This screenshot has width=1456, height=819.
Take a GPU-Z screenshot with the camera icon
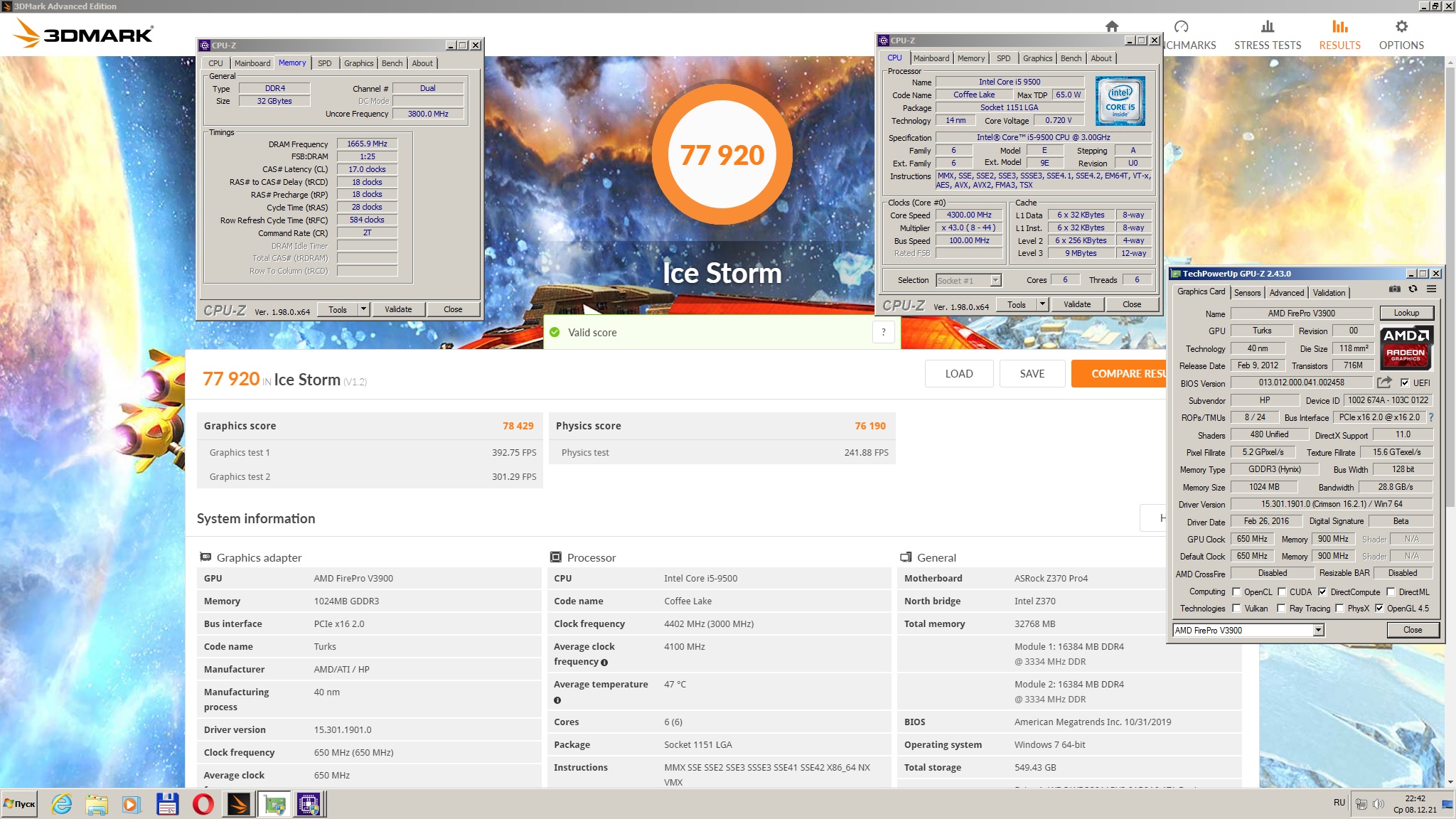coord(1395,289)
